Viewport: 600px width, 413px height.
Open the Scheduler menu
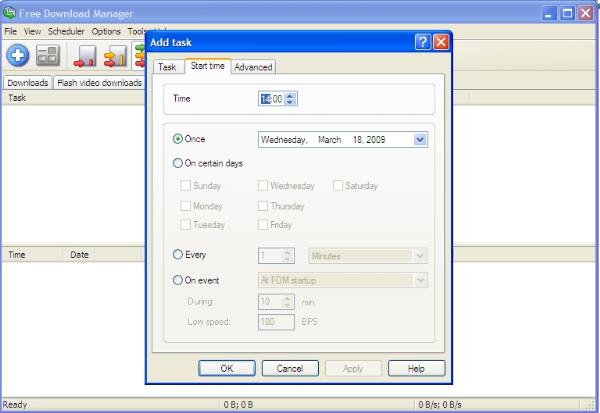tap(66, 31)
